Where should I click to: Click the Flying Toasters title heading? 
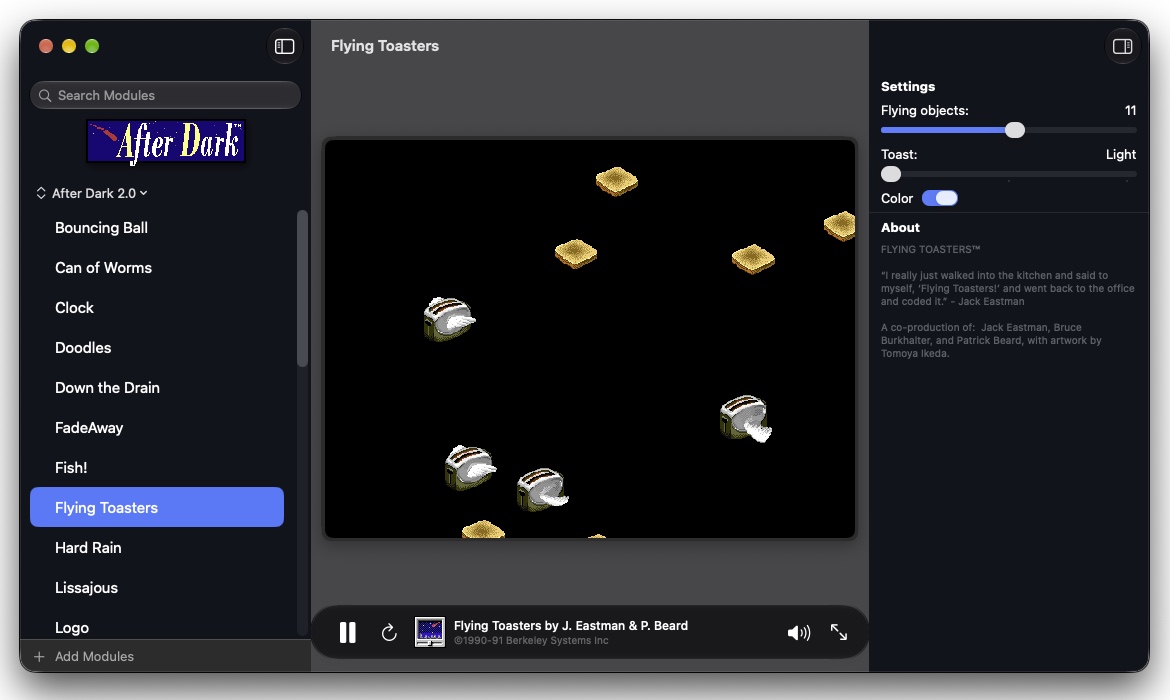coord(385,46)
